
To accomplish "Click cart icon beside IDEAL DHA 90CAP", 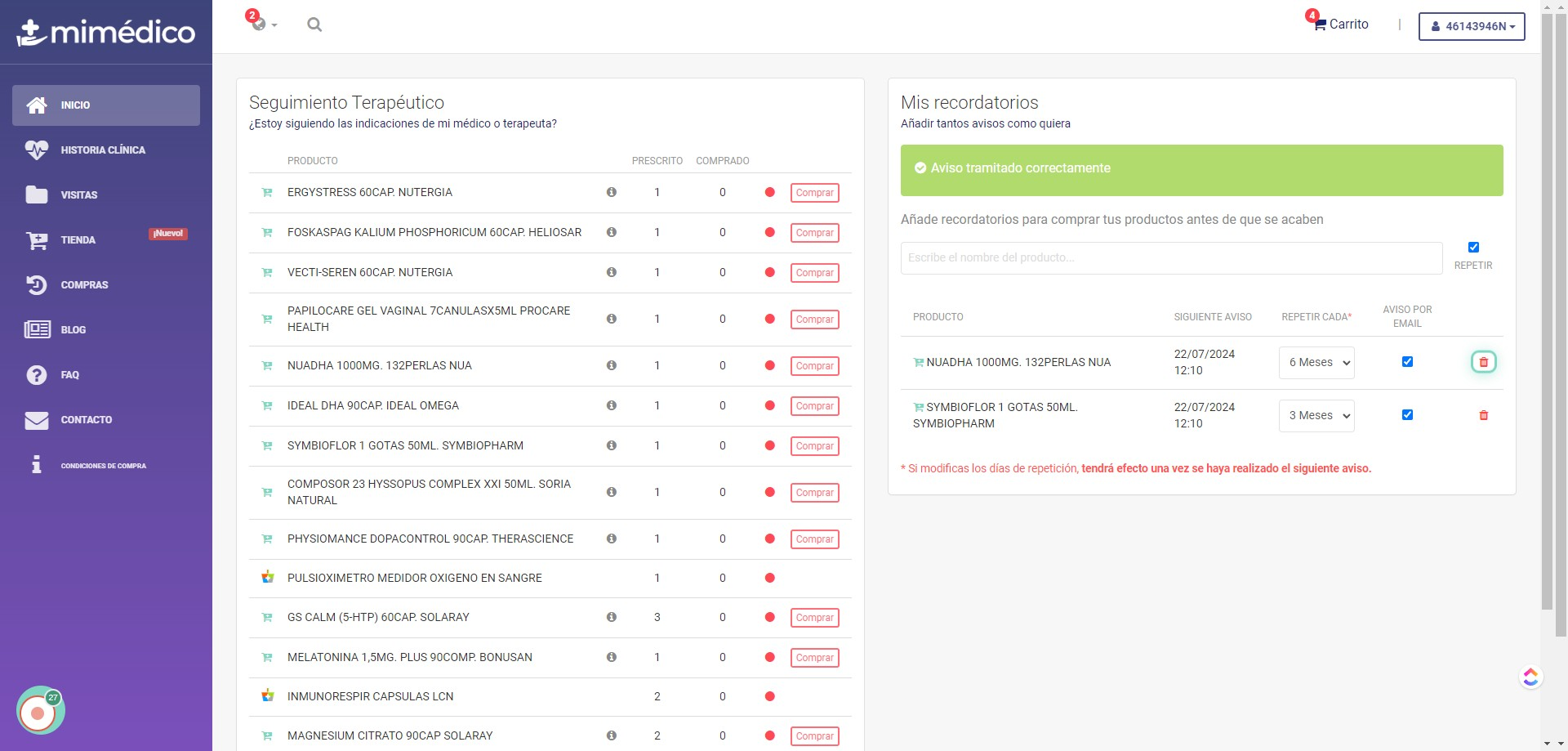I will tap(267, 405).
